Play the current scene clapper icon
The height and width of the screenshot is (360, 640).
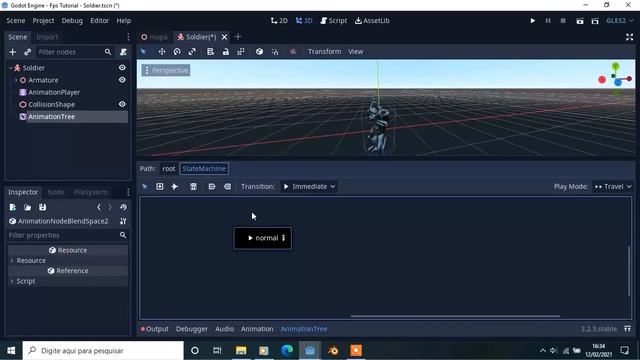pyautogui.click(x=580, y=20)
